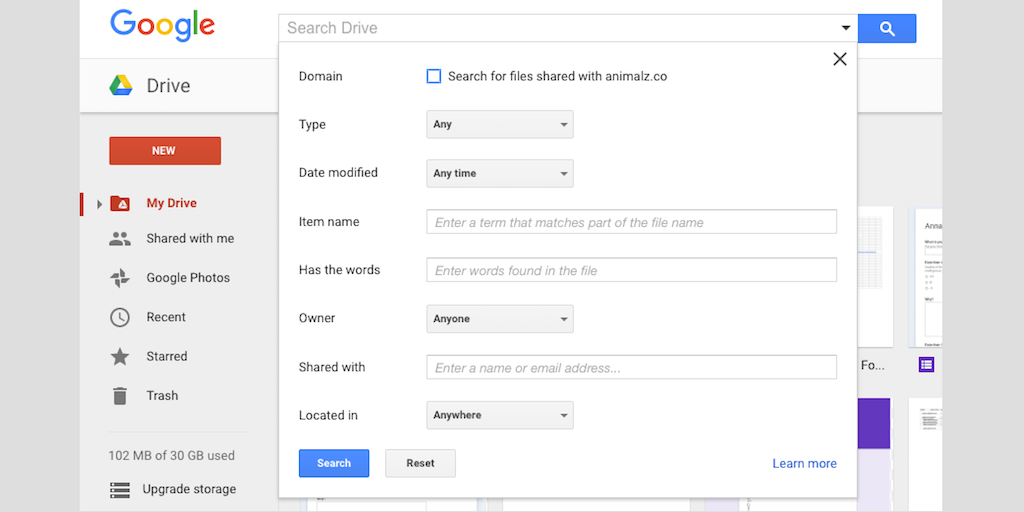Click the Upgrade storage icon
Viewport: 1024px width, 512px height.
tap(120, 490)
